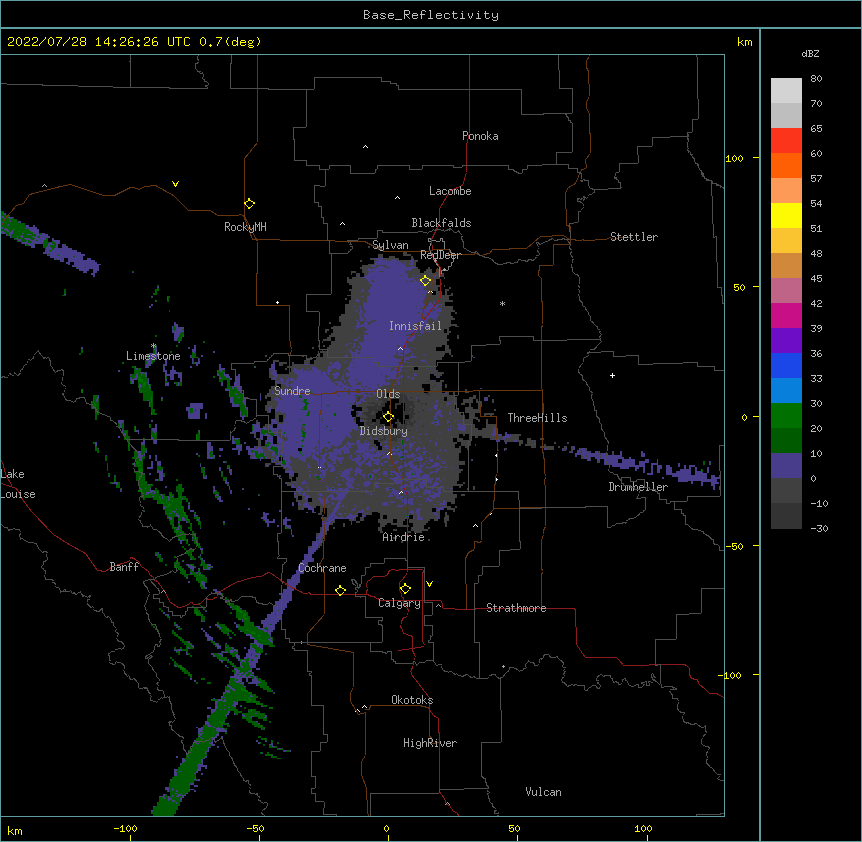
Task: Click the yellow 54 dBZ legend swatch
Action: (786, 215)
